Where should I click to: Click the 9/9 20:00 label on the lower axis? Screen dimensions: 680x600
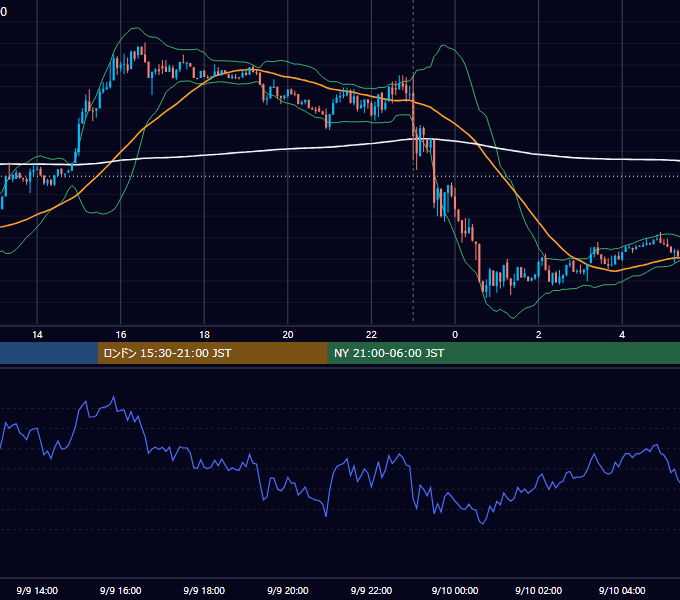[x=288, y=590]
